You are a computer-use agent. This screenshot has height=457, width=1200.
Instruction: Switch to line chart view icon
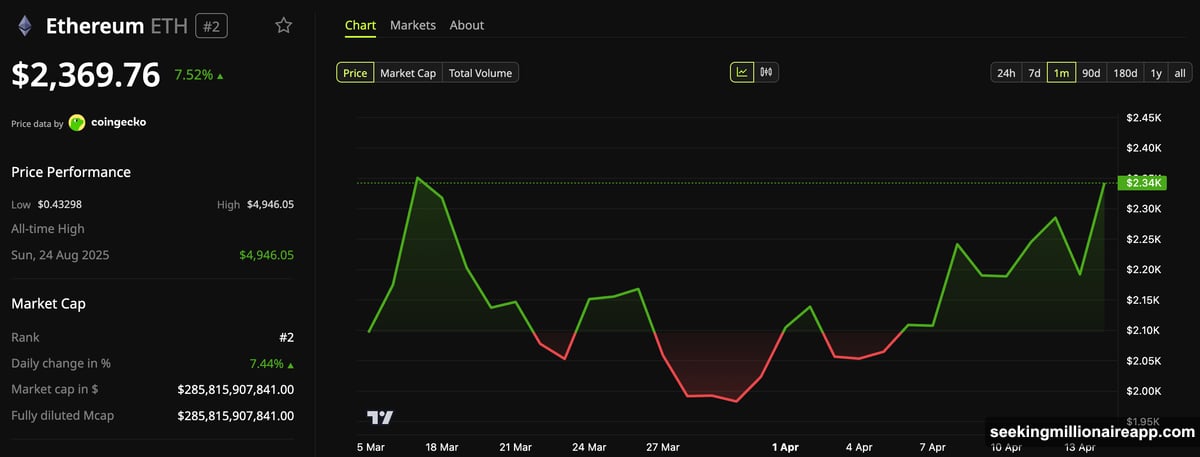742,72
